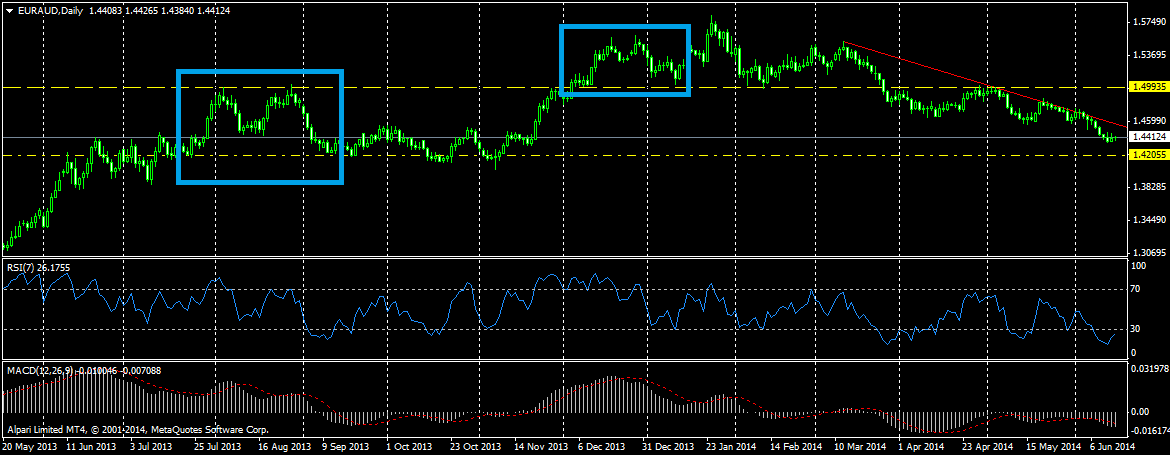Click the 11 Jun 2013 date label
1170x455 pixels.
pos(90,447)
